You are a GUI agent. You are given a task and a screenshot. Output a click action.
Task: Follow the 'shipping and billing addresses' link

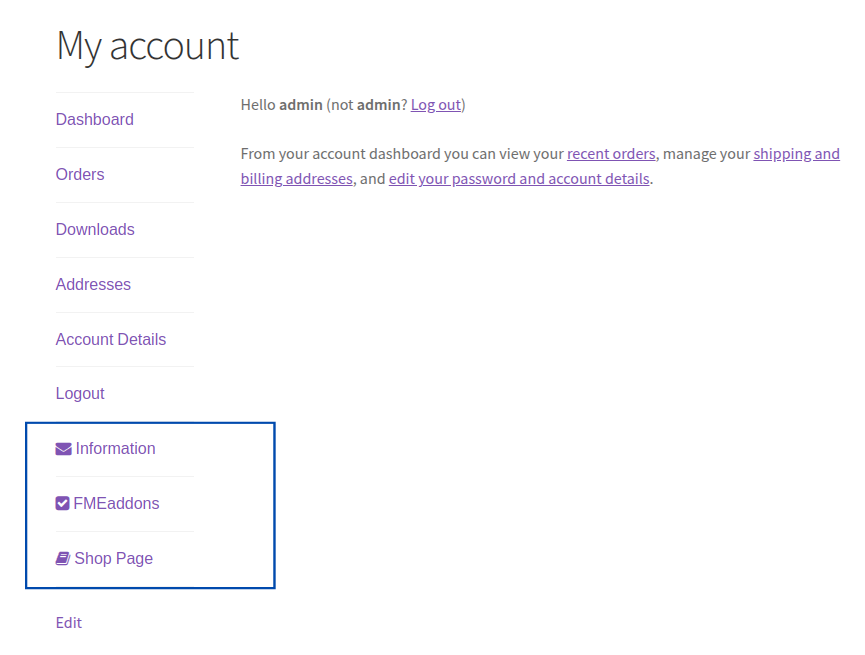click(x=796, y=154)
